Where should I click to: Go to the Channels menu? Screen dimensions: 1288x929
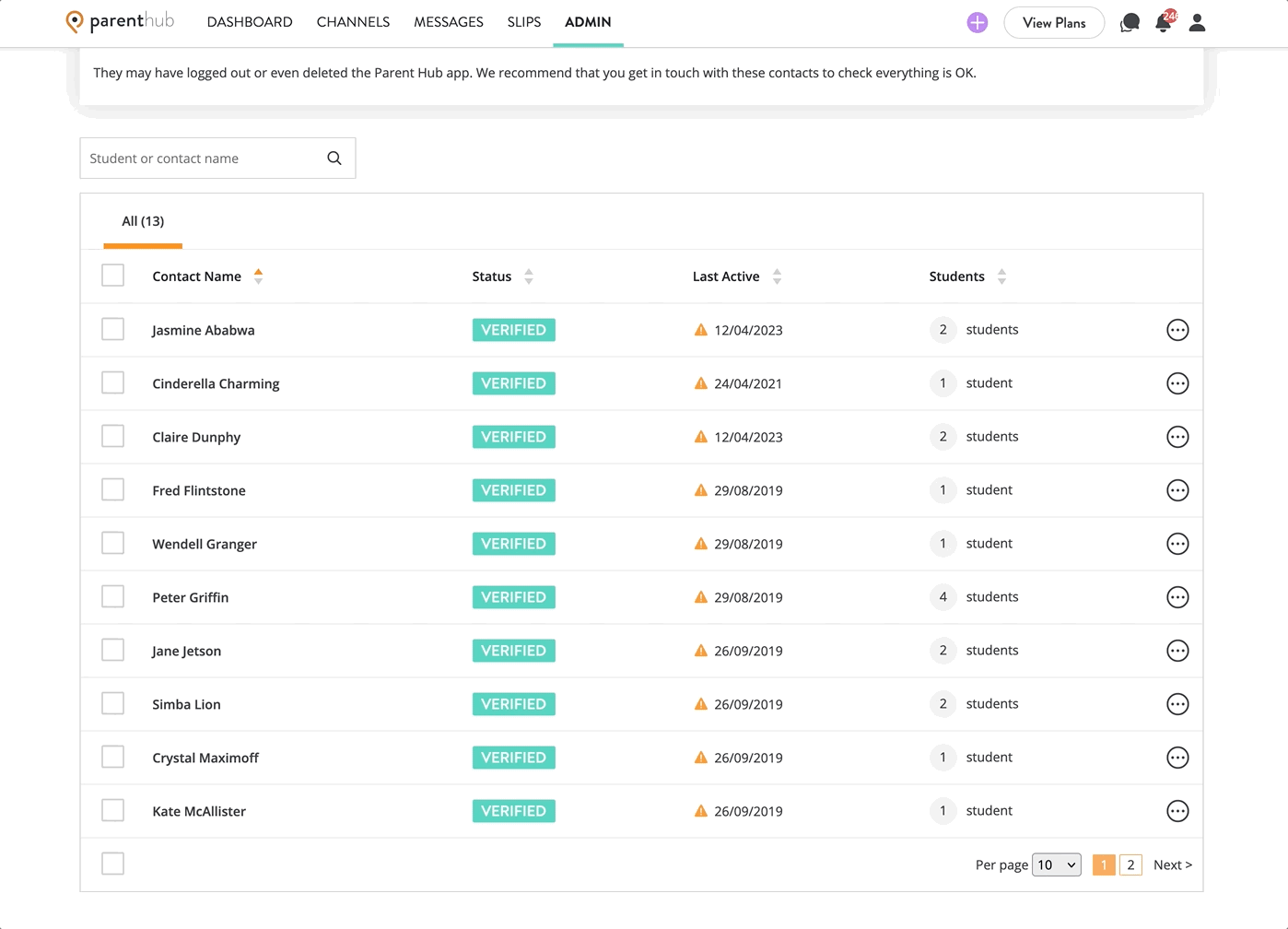353,22
